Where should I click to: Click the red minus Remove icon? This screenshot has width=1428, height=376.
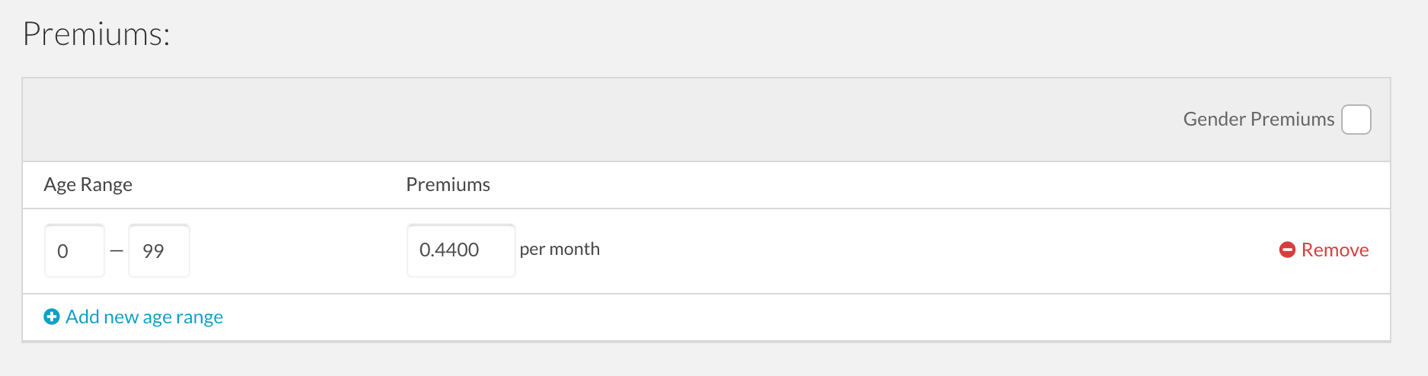coord(1287,250)
